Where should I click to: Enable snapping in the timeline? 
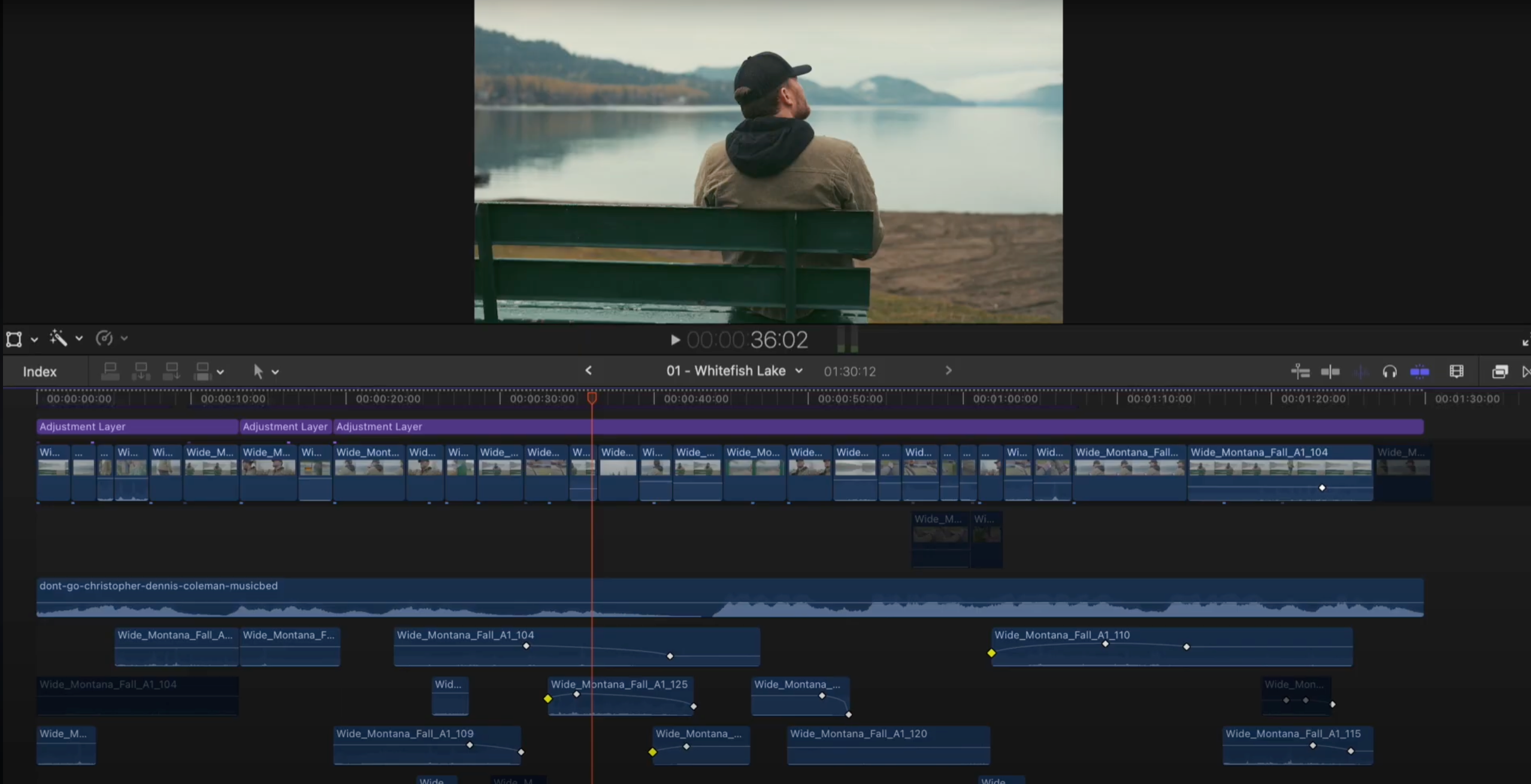[1420, 371]
